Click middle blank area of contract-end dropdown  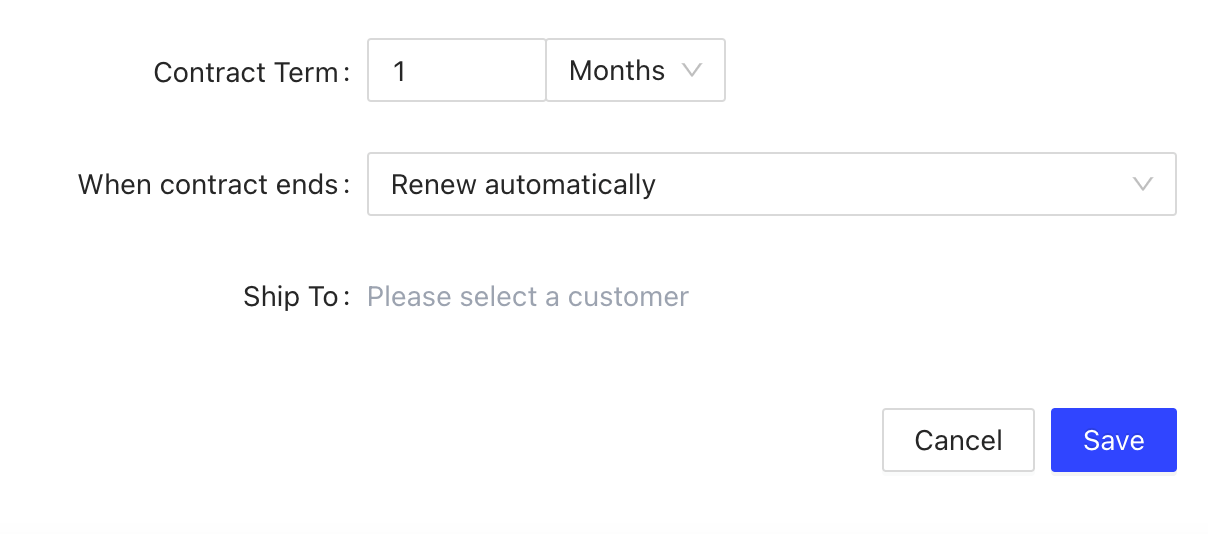click(x=880, y=184)
